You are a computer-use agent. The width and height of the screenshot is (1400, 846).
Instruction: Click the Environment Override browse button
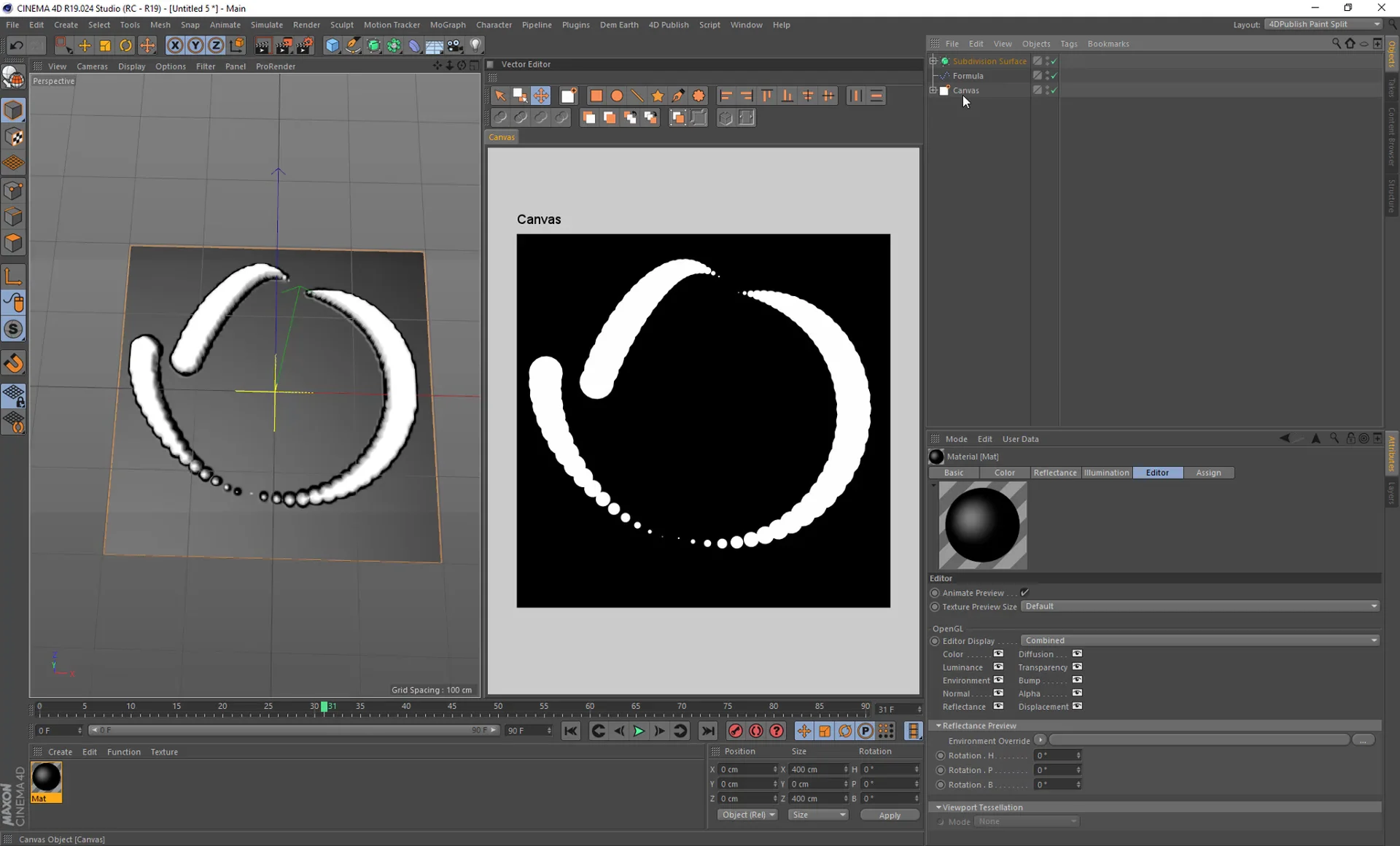tap(1363, 740)
